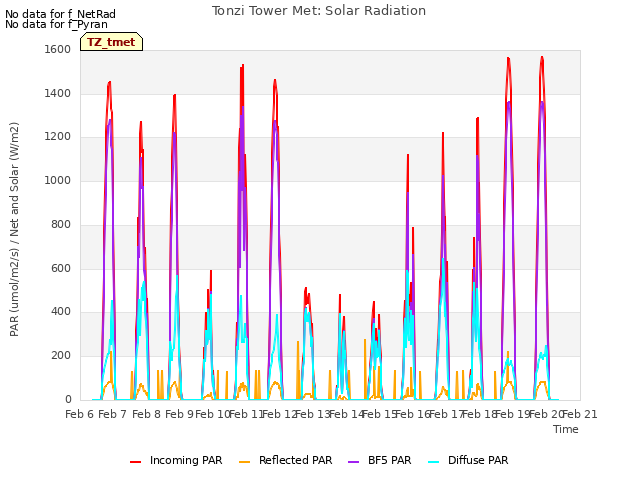
Task: Click the 'Feb 18' x-axis tick label
Action: coord(479,414)
